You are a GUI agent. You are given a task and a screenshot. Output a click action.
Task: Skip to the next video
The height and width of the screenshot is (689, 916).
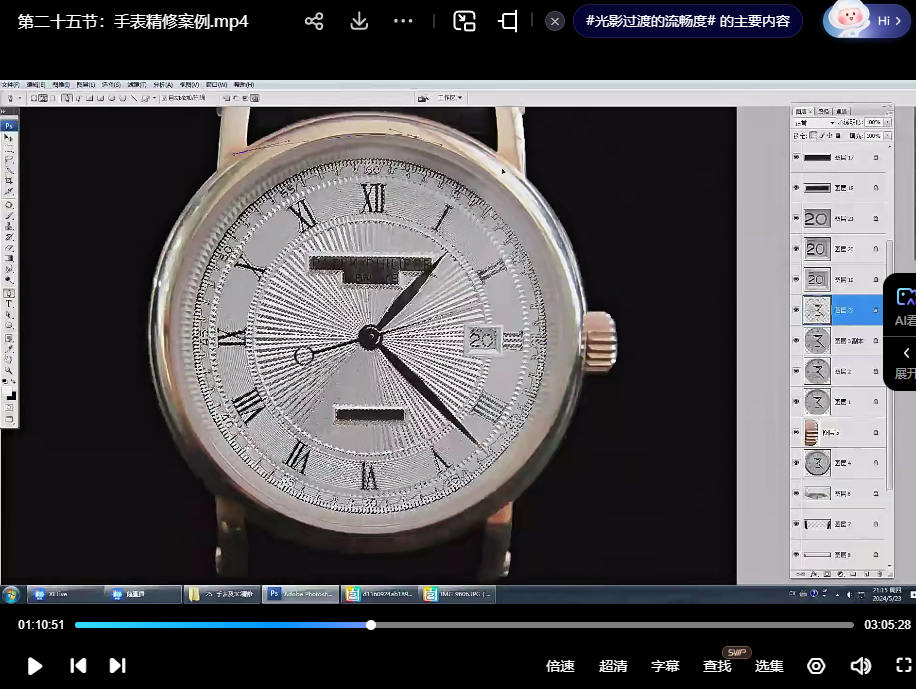tap(117, 666)
